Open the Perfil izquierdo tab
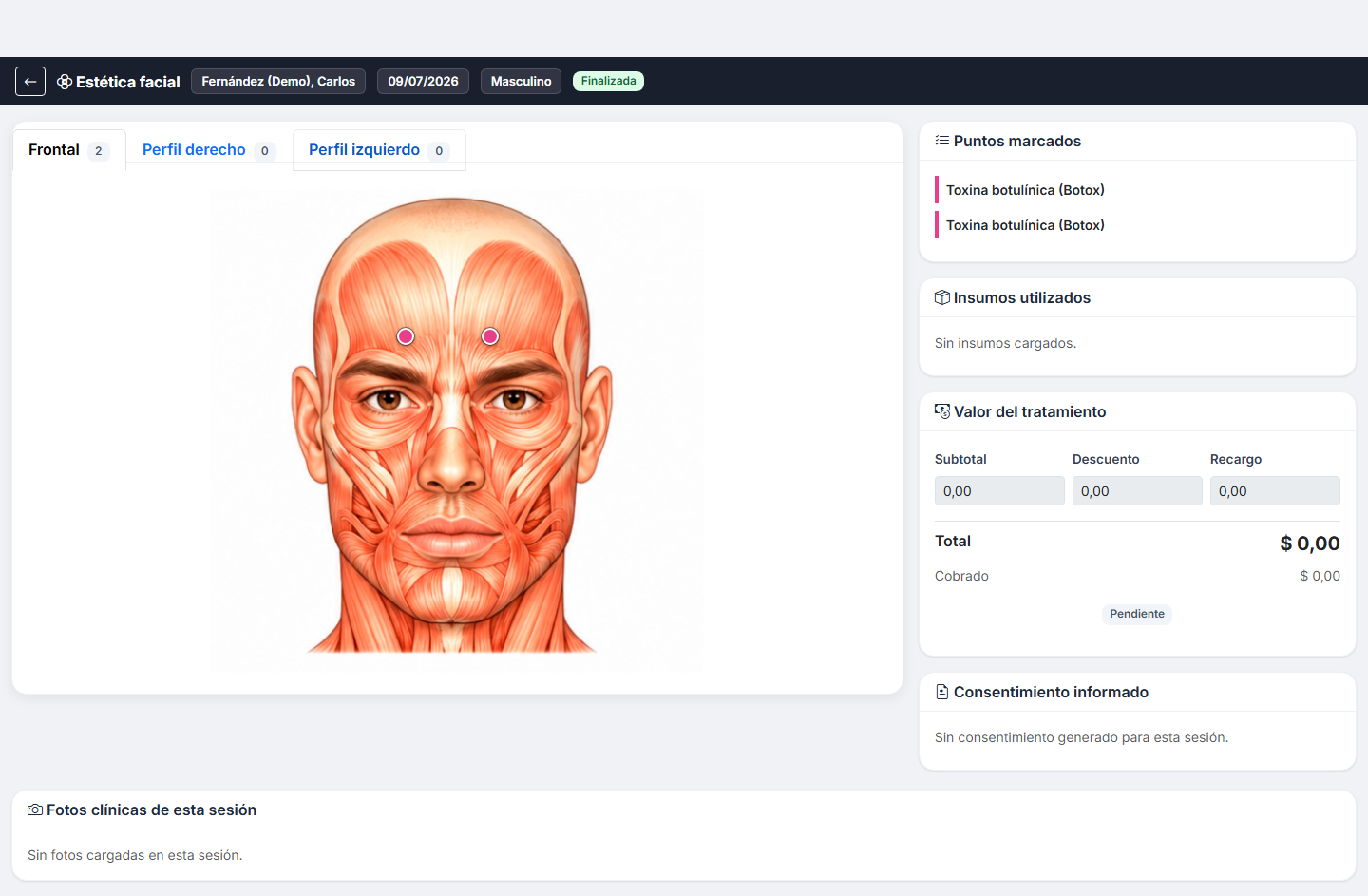This screenshot has width=1368, height=896. point(379,150)
